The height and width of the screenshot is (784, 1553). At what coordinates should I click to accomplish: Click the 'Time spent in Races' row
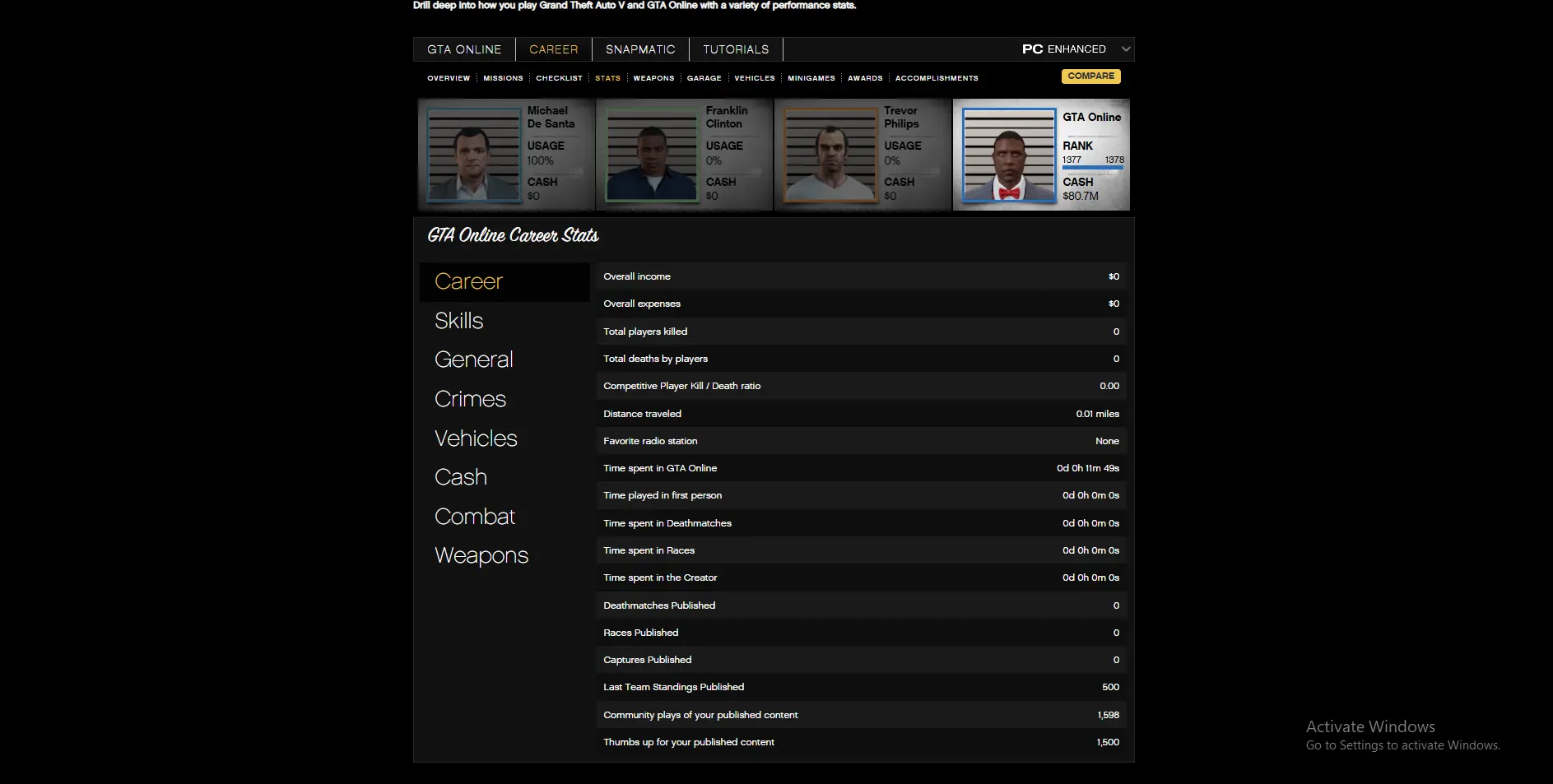(x=861, y=550)
